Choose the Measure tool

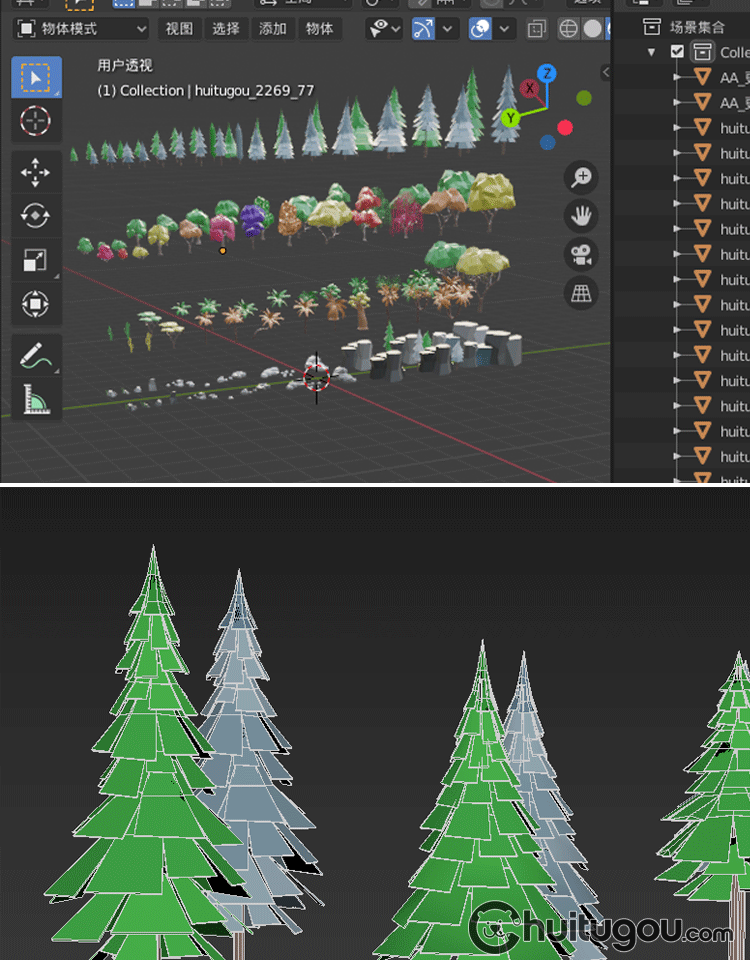click(x=36, y=399)
